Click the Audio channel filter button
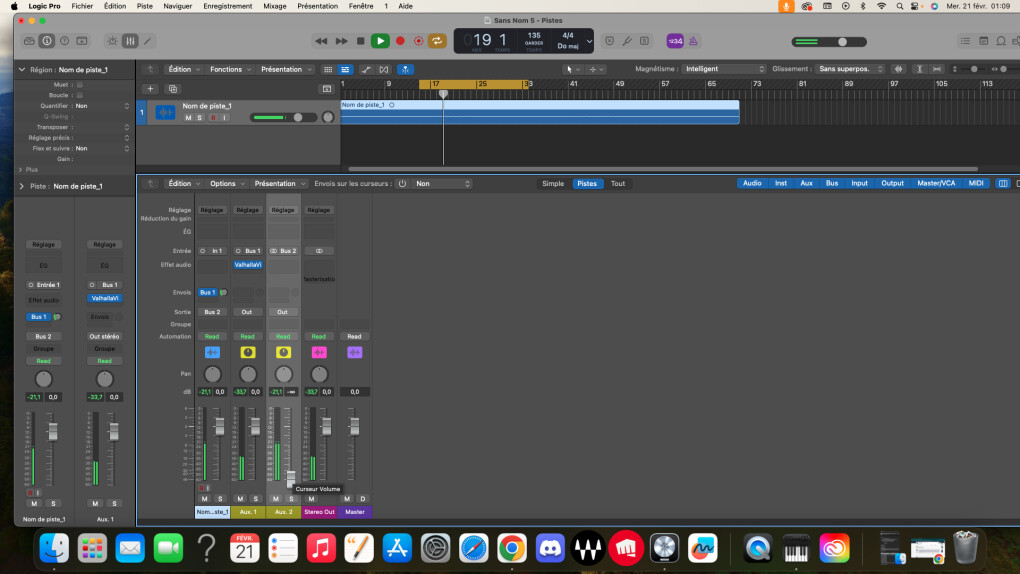 click(x=752, y=184)
